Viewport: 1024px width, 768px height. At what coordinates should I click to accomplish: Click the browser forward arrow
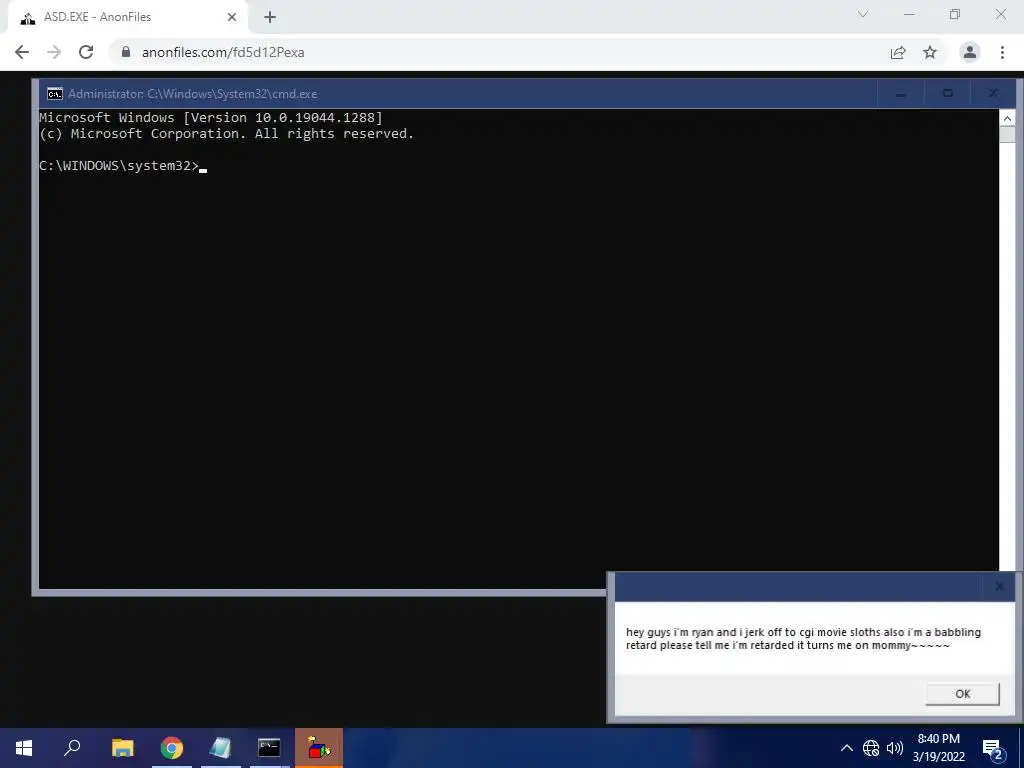(x=54, y=52)
